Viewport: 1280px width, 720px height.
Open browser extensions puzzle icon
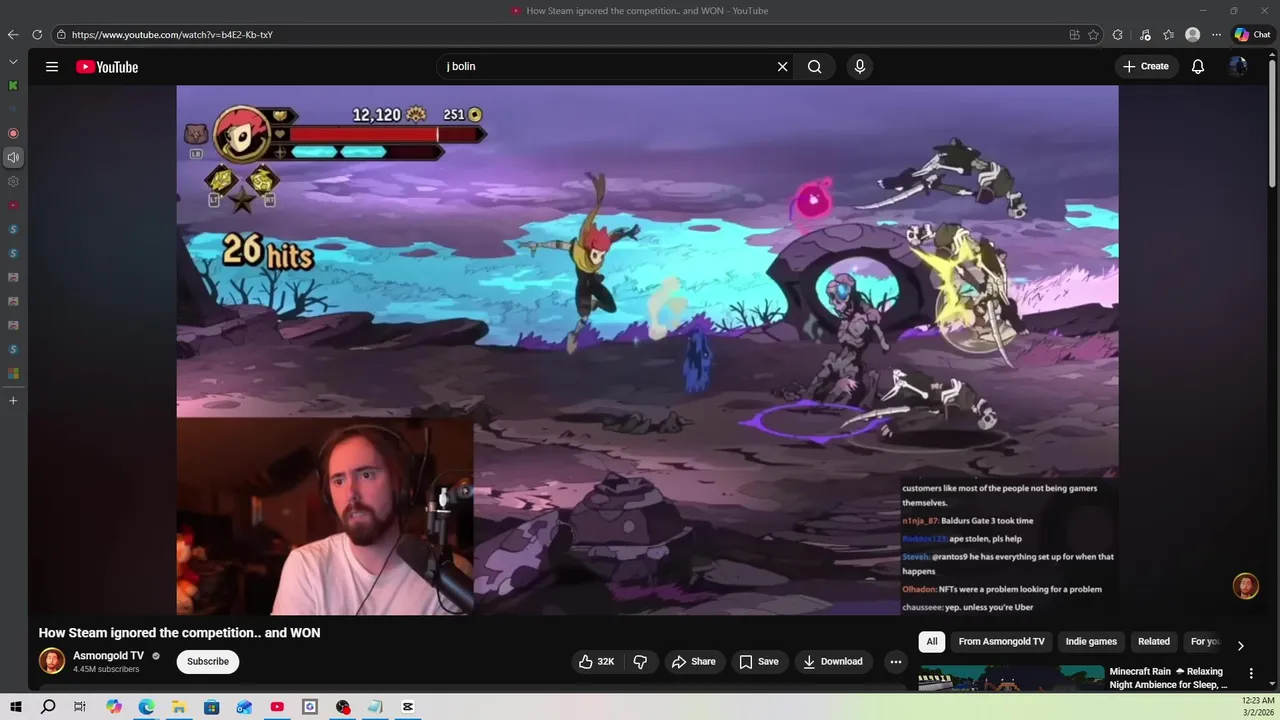pyautogui.click(x=1118, y=35)
